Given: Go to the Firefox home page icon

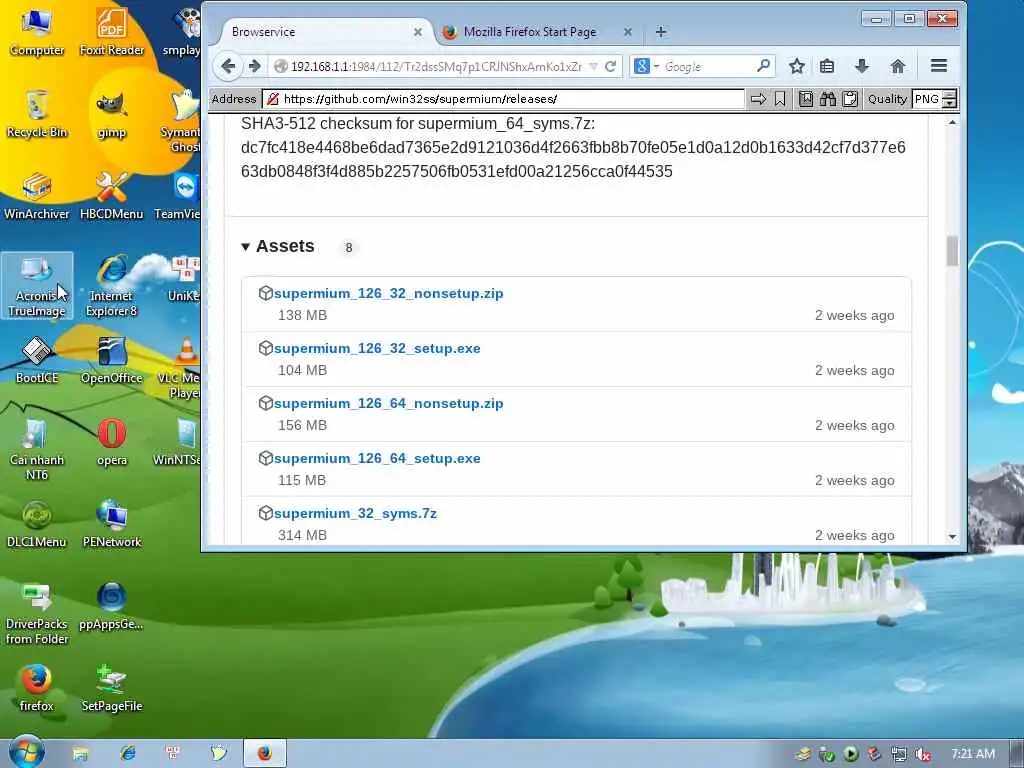Looking at the screenshot, I should 898,66.
